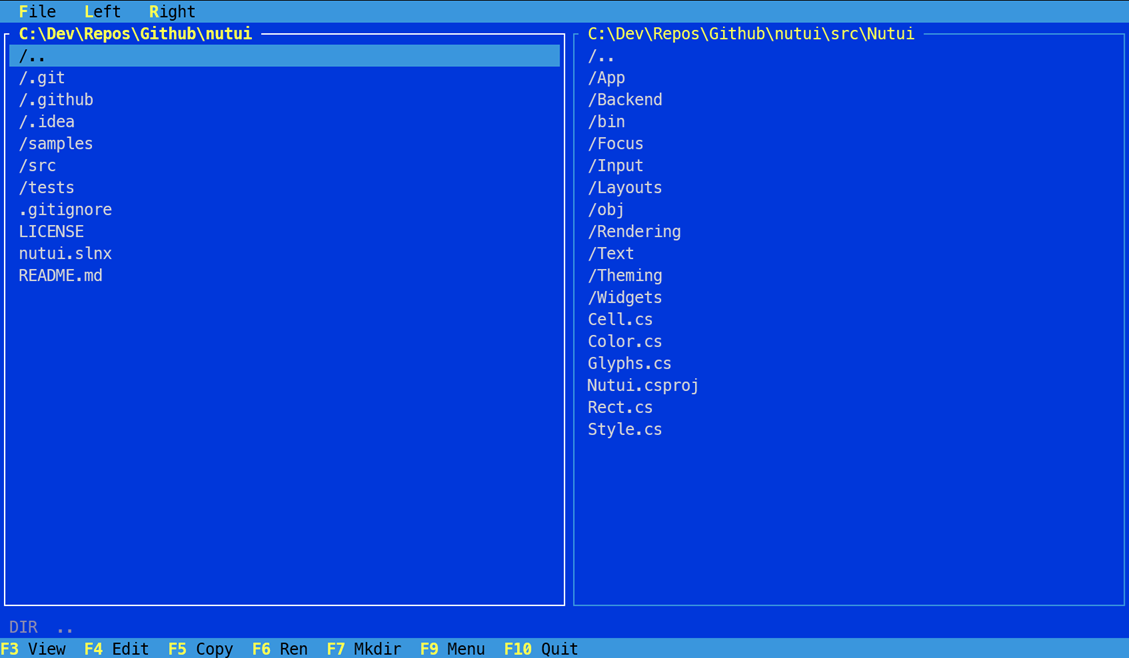Screen dimensions: 1129x658
Task: Click the right panel path ending in src\Nutui
Action: click(x=751, y=34)
